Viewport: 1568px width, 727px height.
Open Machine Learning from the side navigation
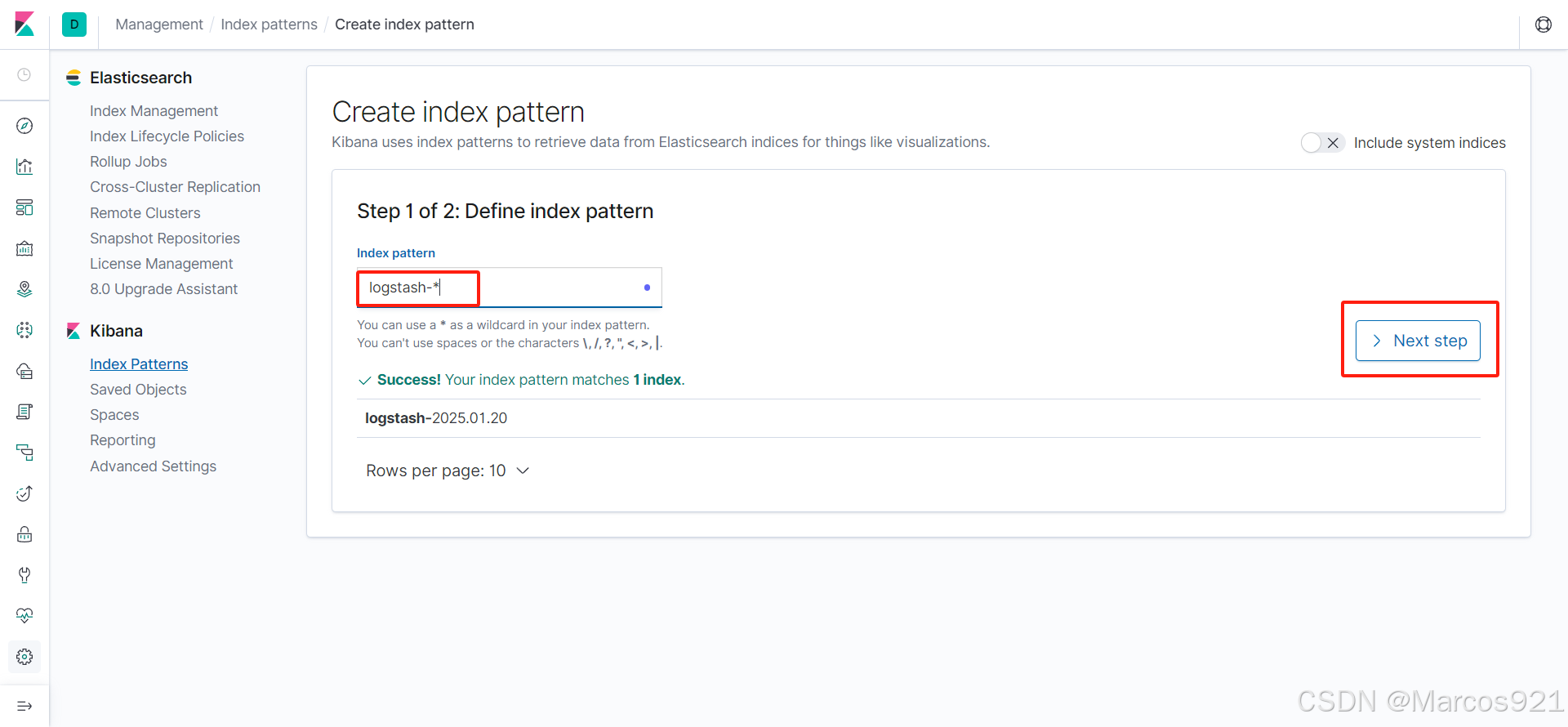(24, 330)
